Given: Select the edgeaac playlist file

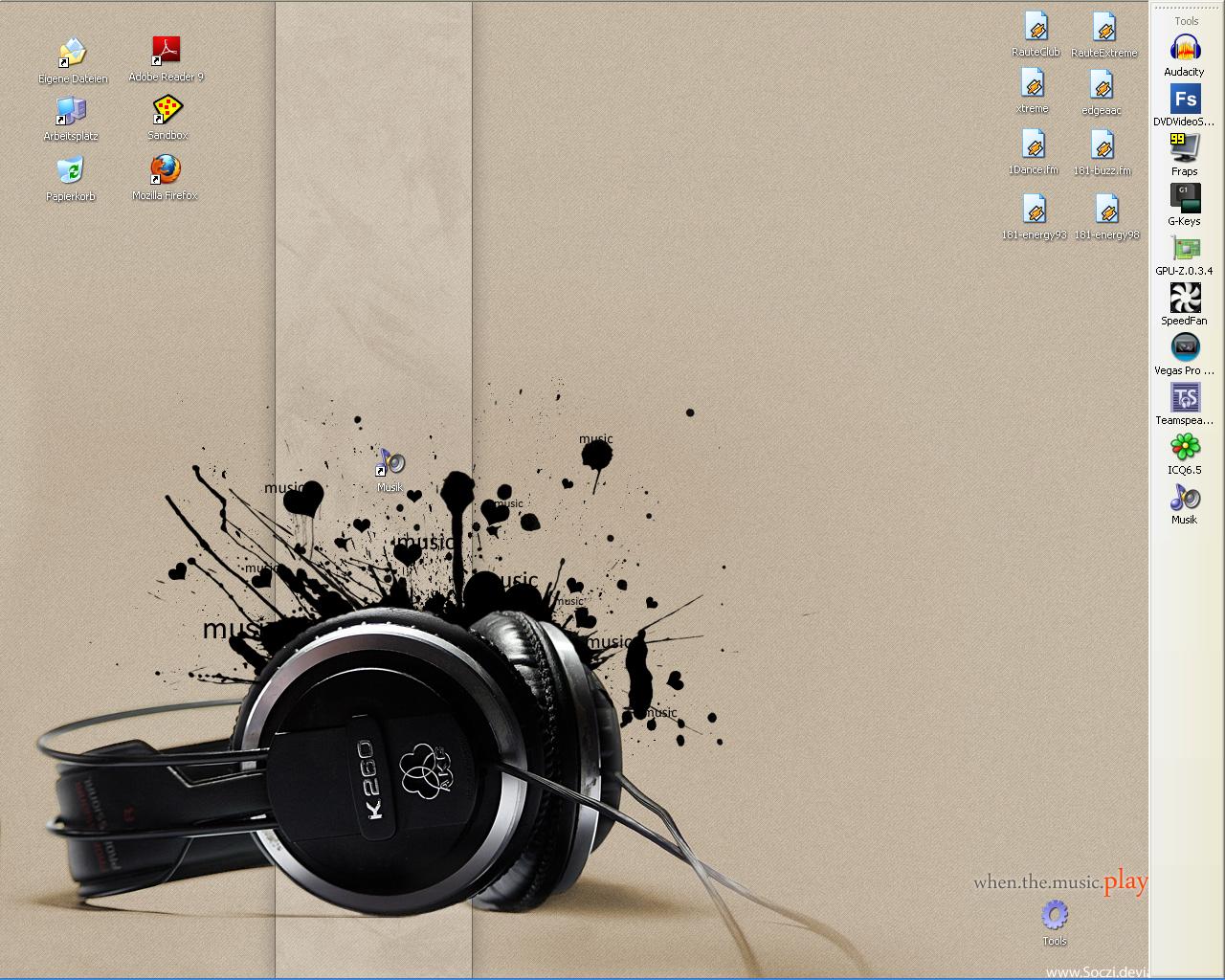Looking at the screenshot, I should [x=1102, y=86].
